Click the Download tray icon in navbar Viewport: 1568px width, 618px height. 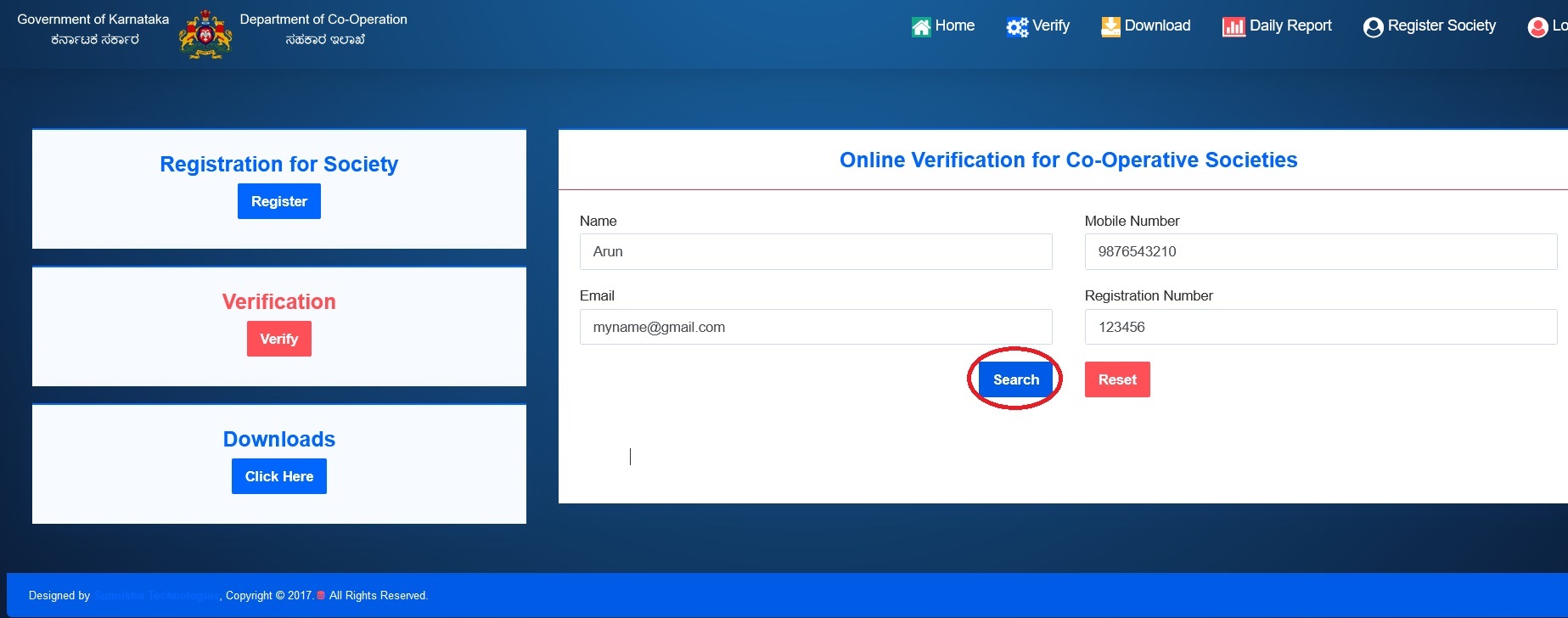click(1110, 27)
